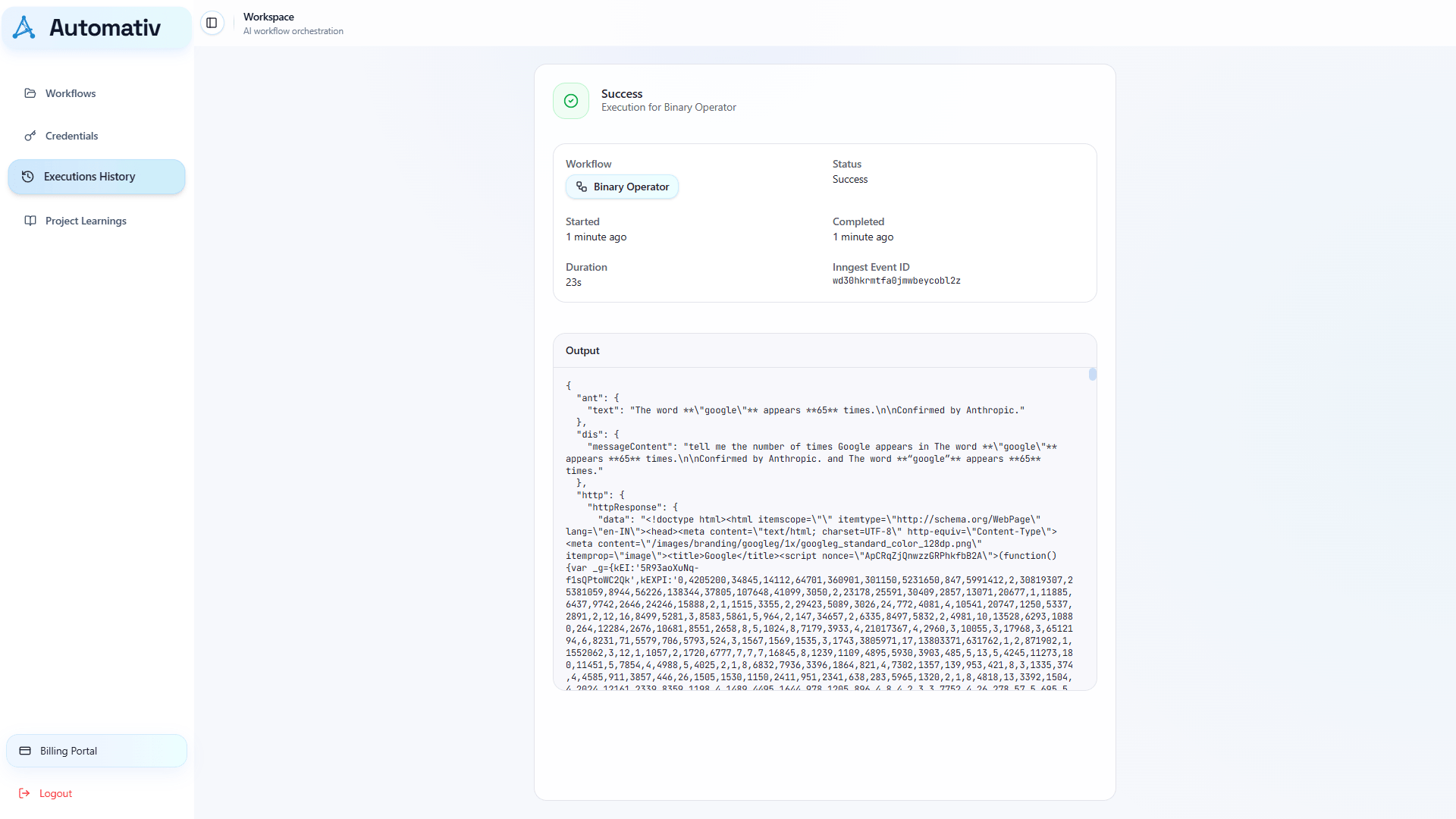Select Executions History in sidebar
Image resolution: width=1456 pixels, height=819 pixels.
pos(96,177)
